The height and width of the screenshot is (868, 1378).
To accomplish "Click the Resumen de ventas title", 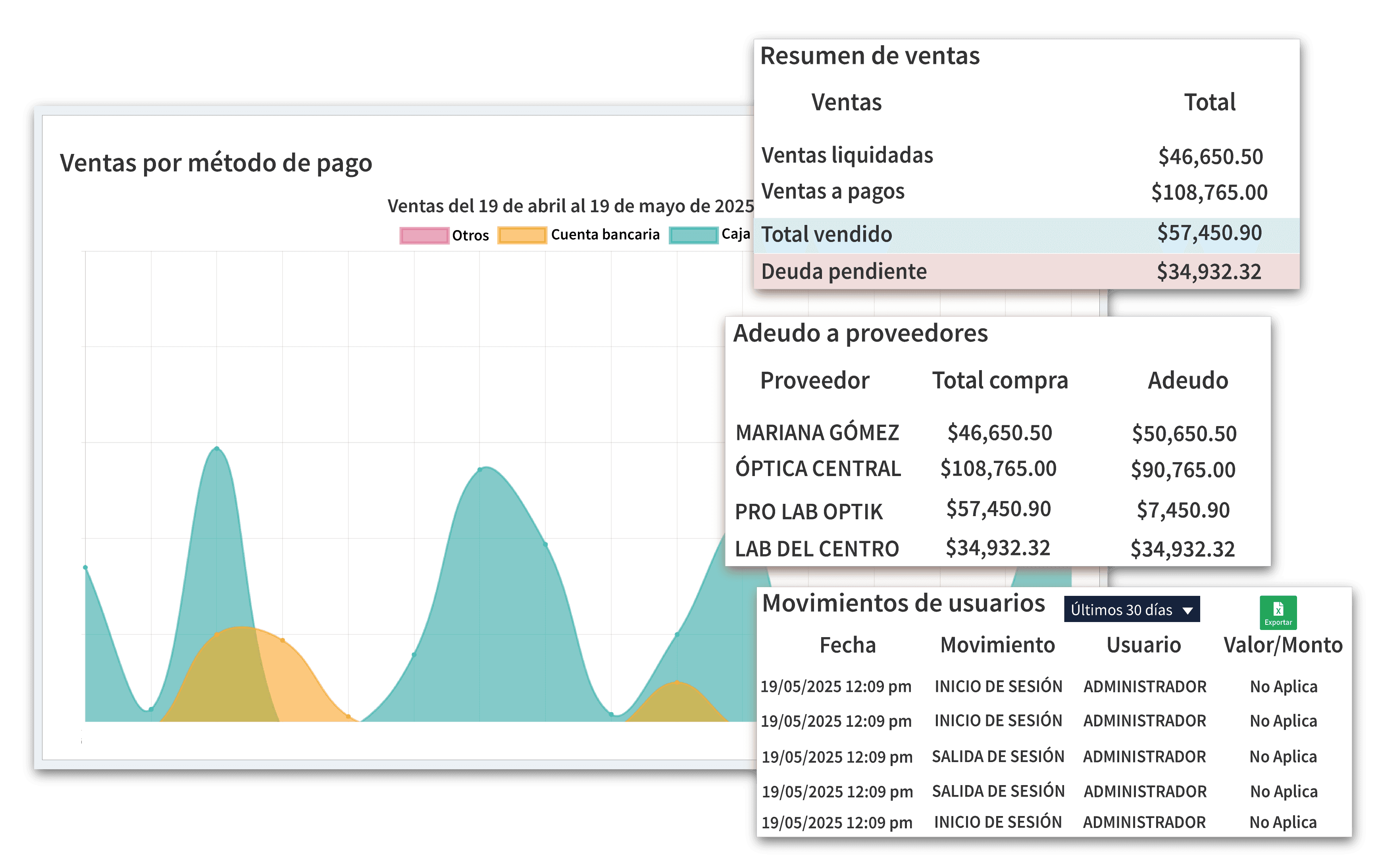I will (x=870, y=56).
